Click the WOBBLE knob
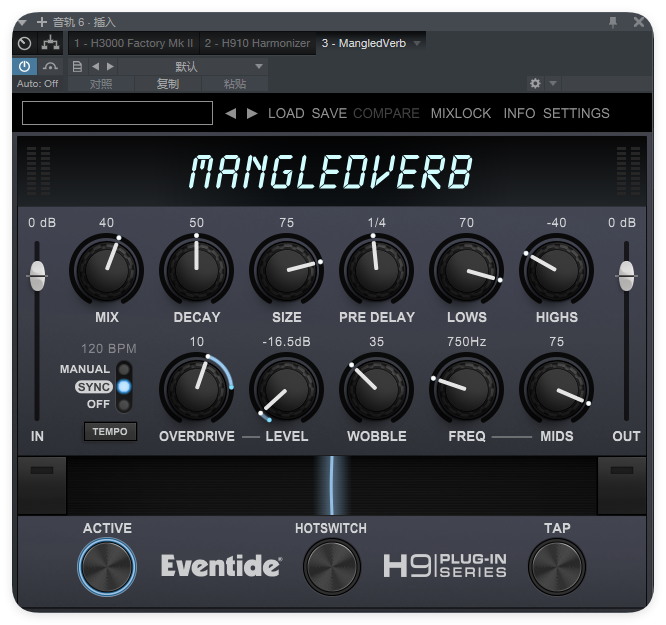Screen dimensions: 666x625 click(376, 389)
